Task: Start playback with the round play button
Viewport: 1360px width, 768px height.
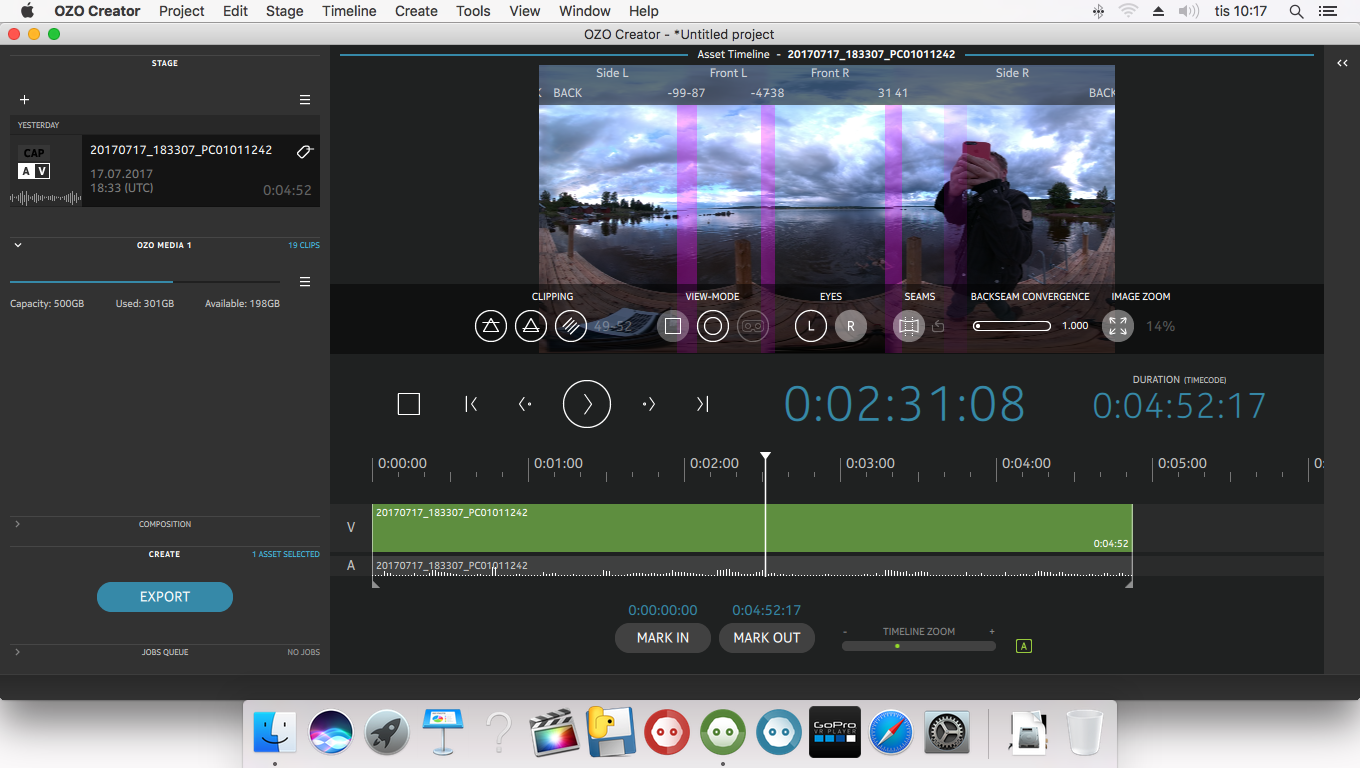Action: 587,404
